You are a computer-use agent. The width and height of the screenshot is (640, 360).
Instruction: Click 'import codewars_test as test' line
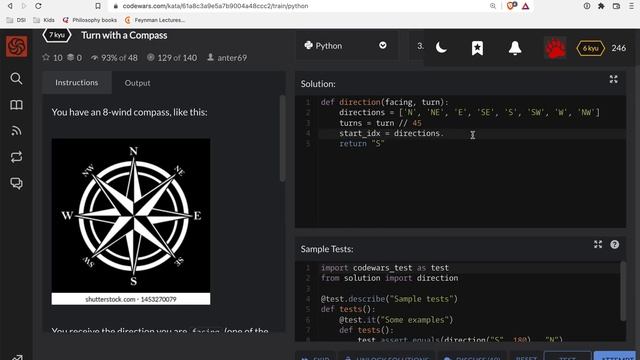pos(385,268)
